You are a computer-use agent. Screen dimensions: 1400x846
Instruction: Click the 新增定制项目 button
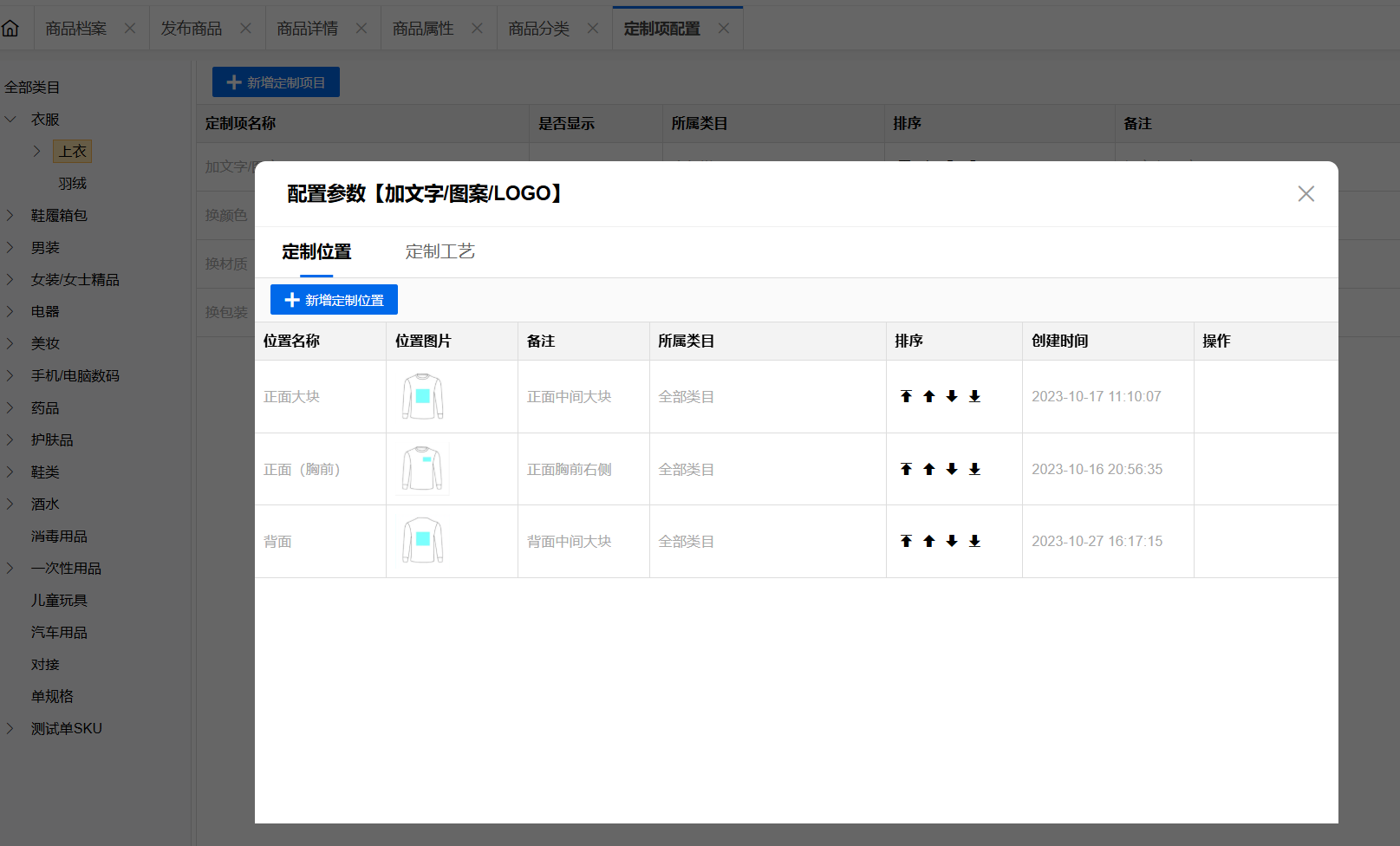(276, 82)
